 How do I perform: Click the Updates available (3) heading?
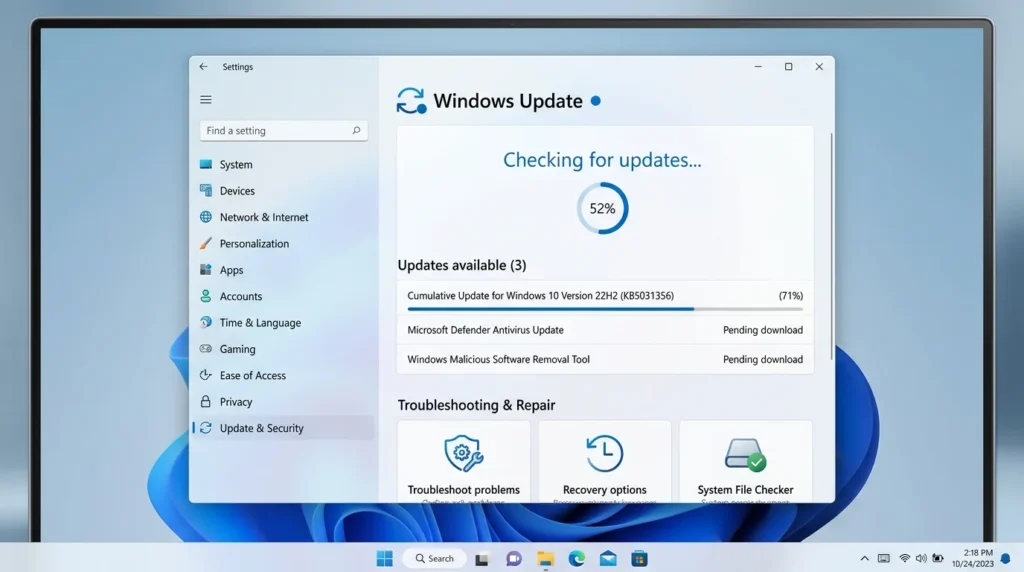(462, 265)
